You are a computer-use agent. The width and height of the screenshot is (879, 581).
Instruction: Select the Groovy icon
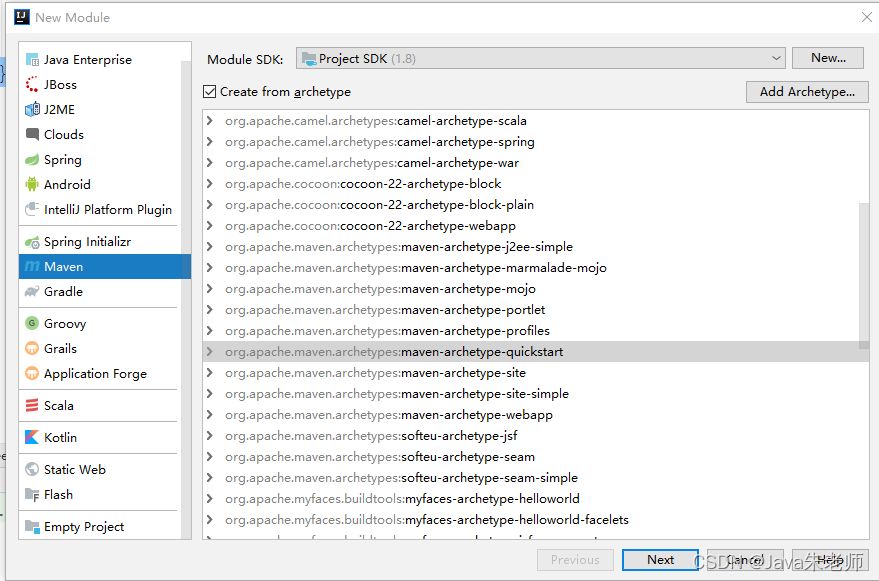(x=32, y=324)
